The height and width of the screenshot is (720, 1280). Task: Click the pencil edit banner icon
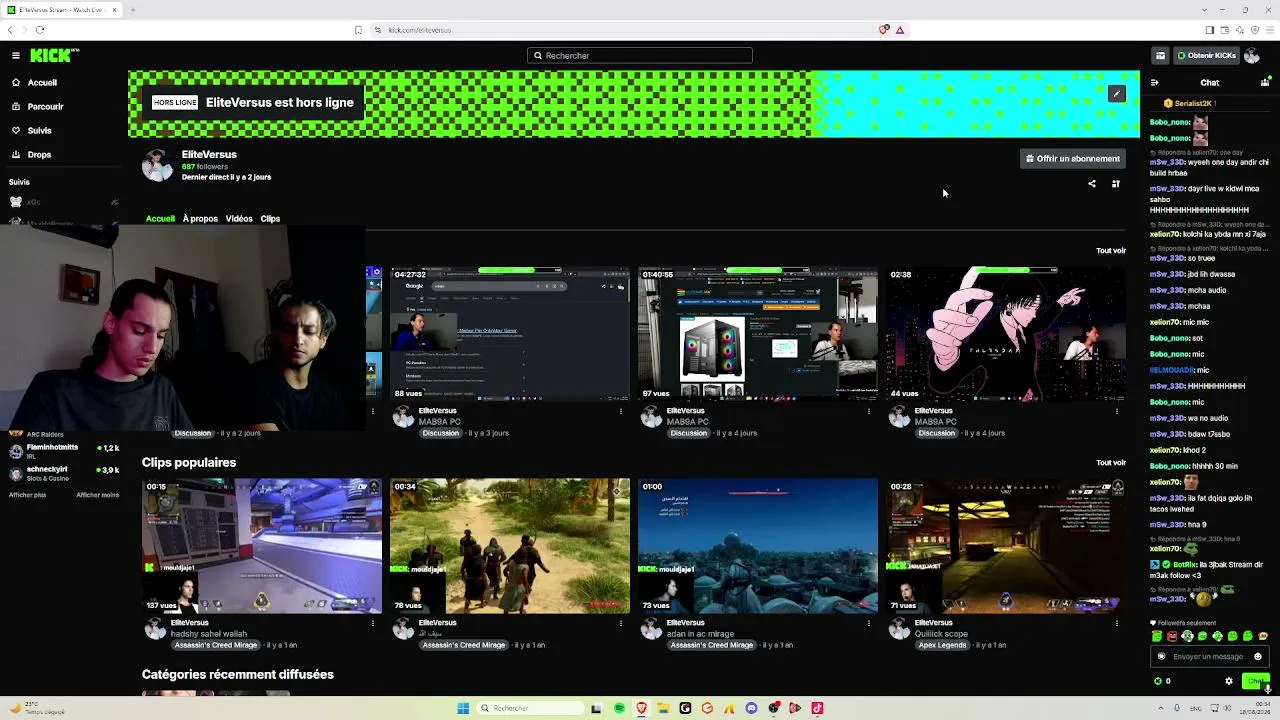(1117, 94)
